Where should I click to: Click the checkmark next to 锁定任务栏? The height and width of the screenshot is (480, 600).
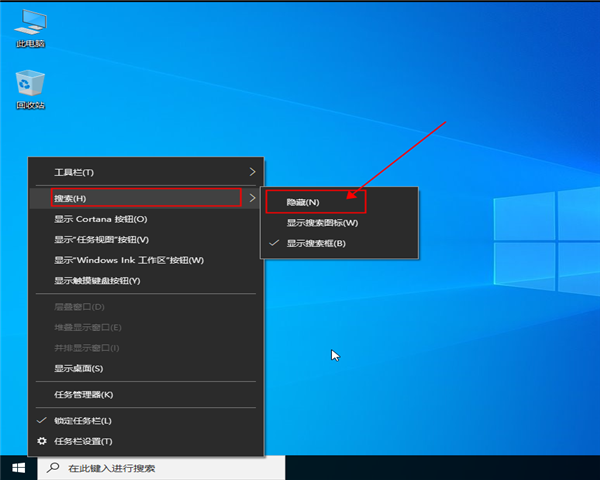tap(41, 421)
